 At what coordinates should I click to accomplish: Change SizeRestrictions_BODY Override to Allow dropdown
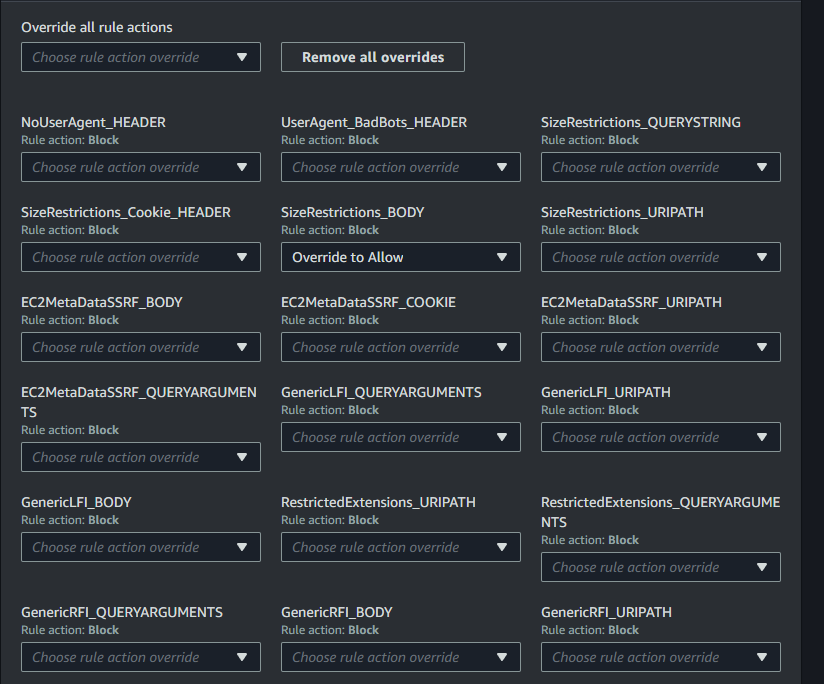400,257
